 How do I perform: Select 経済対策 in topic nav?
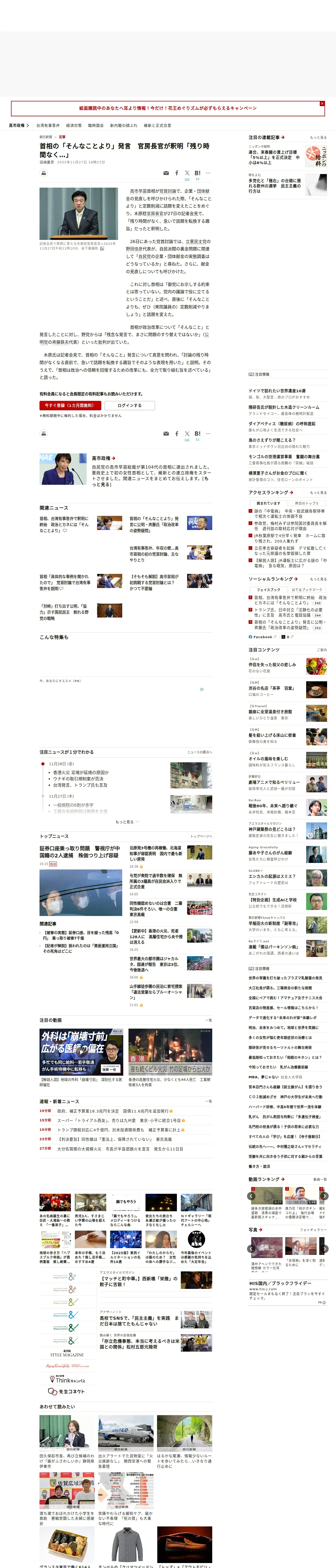(x=74, y=125)
